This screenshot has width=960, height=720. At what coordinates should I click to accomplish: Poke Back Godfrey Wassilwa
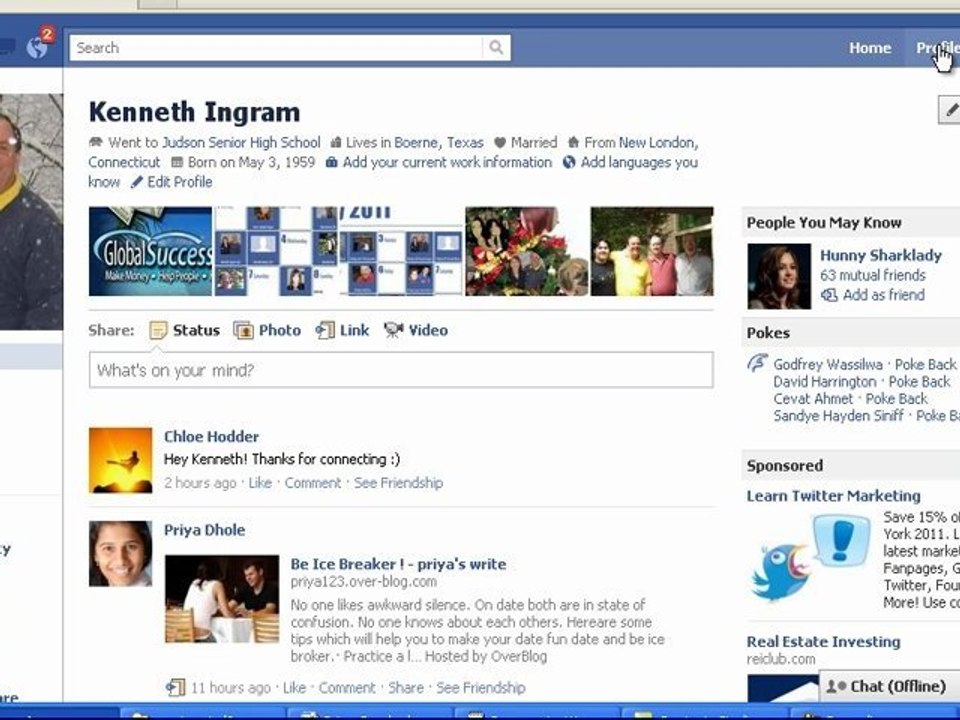coord(925,364)
